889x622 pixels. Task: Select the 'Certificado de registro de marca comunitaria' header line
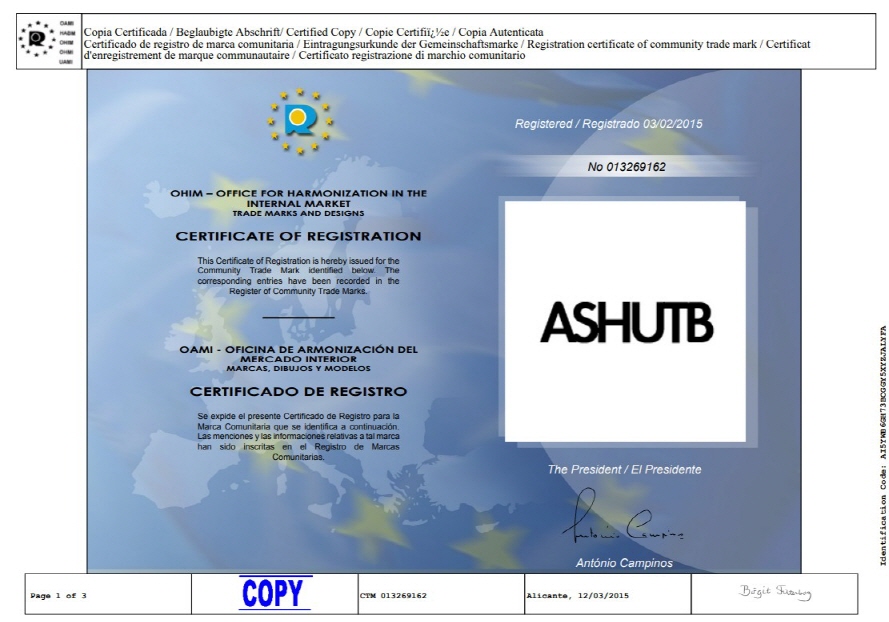447,44
